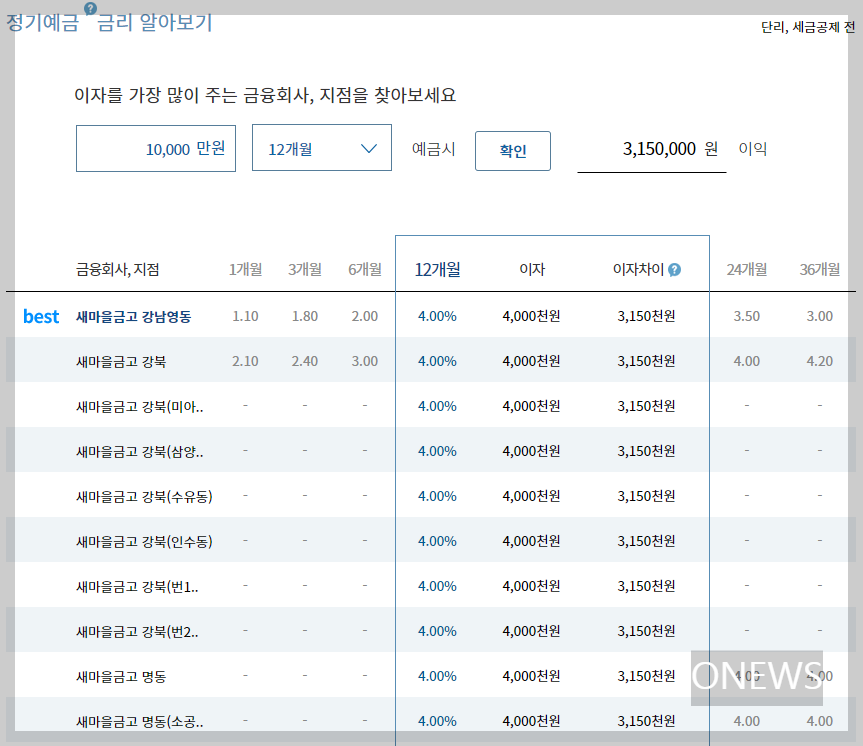Screen dimensions: 863x746
Task: Click the 이자 column header
Action: pyautogui.click(x=532, y=270)
